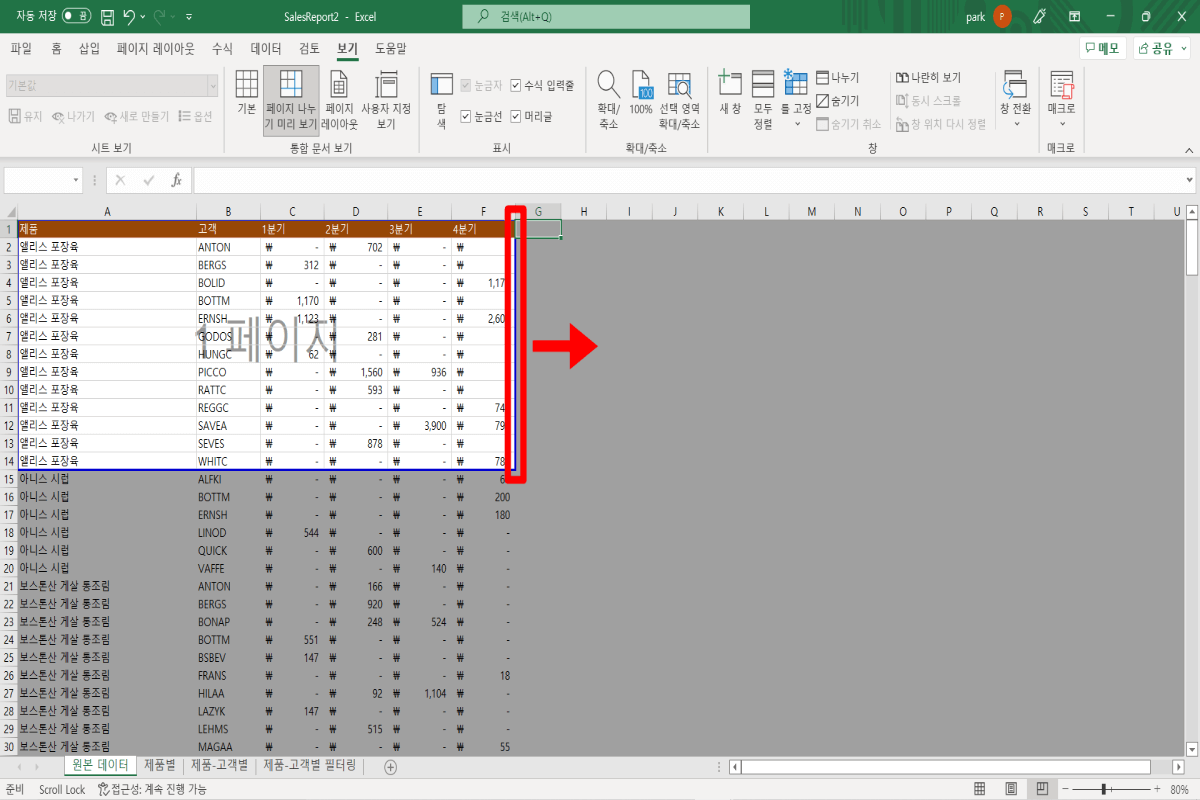Switch to the 페이지 레이아웃 ribbon tab
The height and width of the screenshot is (800, 1200).
tap(156, 48)
